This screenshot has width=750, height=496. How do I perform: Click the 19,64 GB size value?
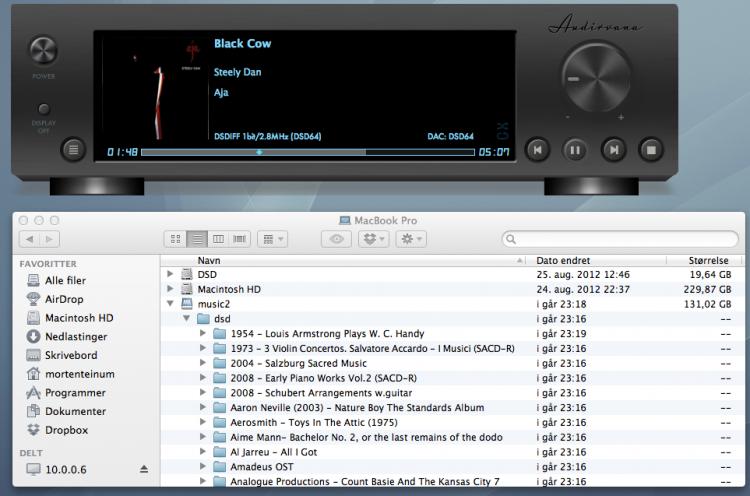pyautogui.click(x=710, y=275)
